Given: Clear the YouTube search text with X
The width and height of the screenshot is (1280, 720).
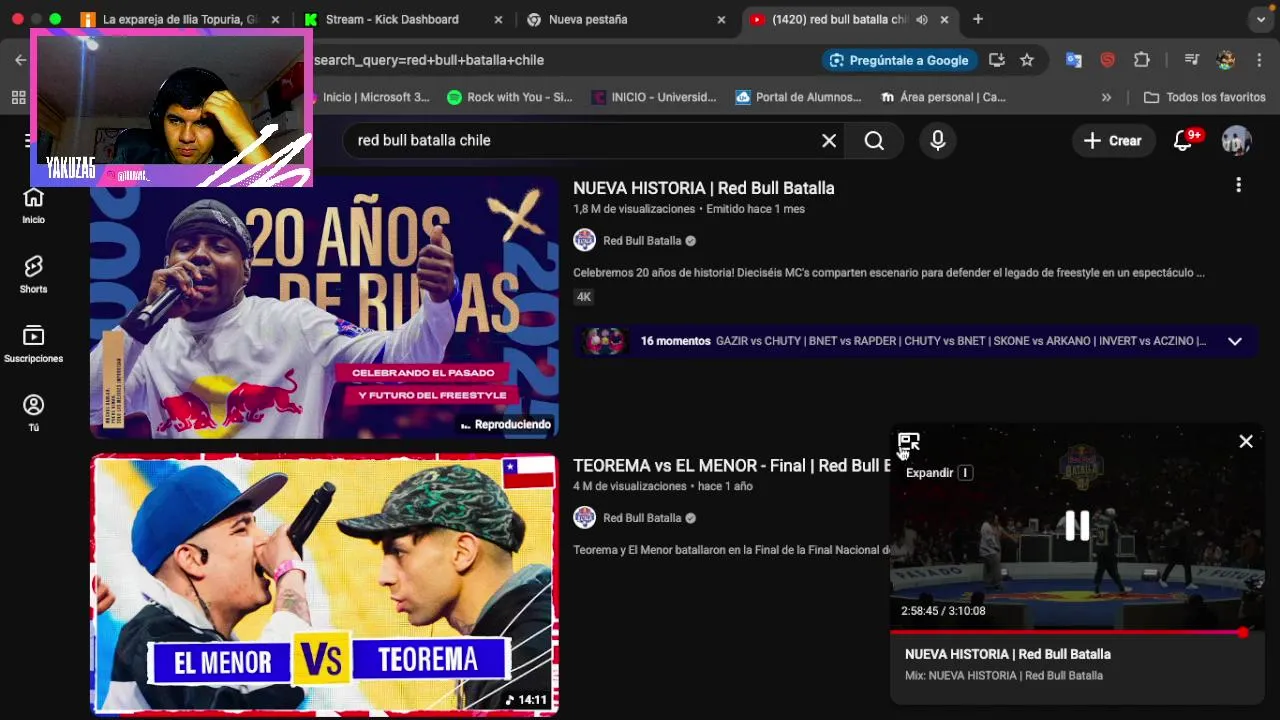Looking at the screenshot, I should click(x=829, y=141).
